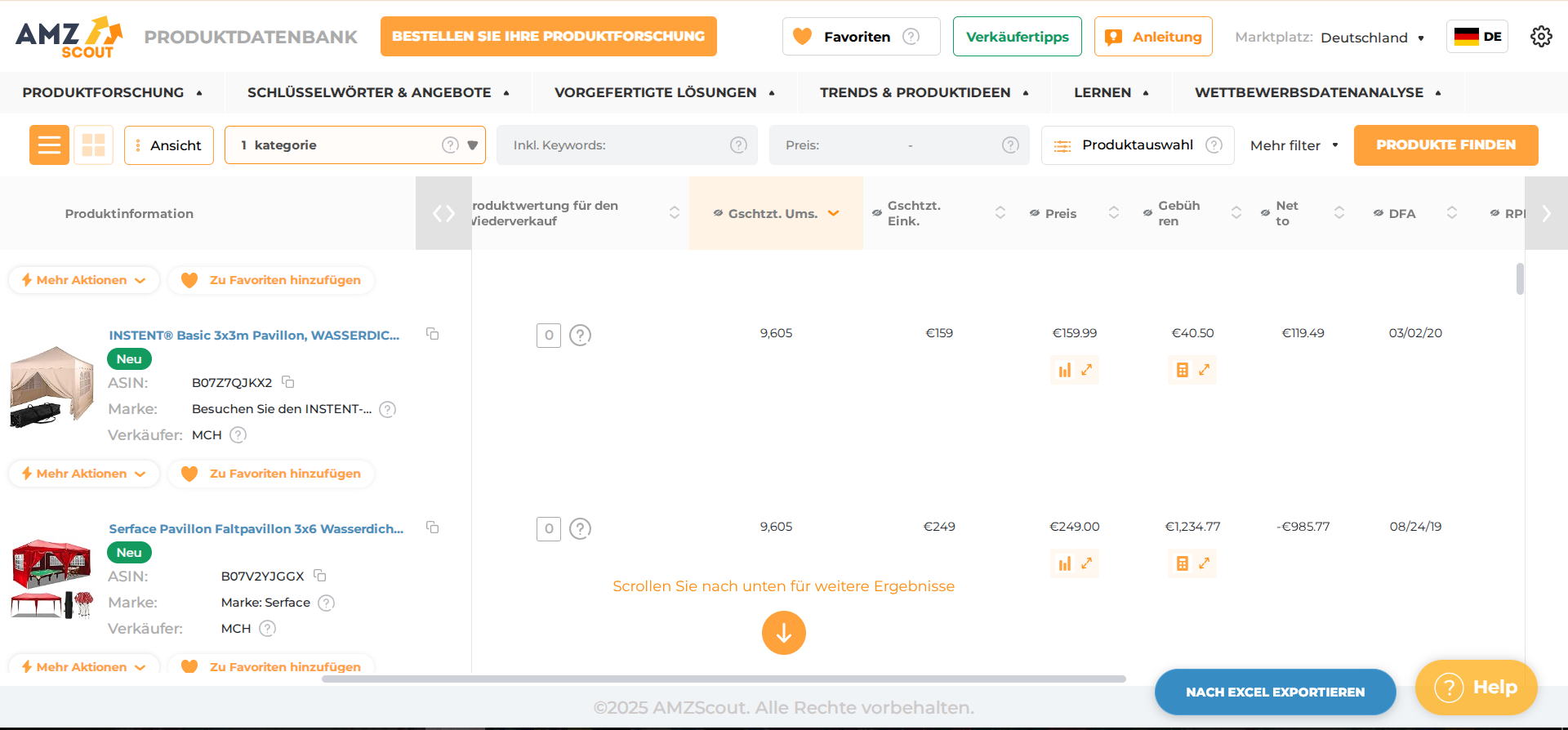Screen dimensions: 1568x730
Task: Click the AMZ Scout logo
Action: tap(69, 37)
